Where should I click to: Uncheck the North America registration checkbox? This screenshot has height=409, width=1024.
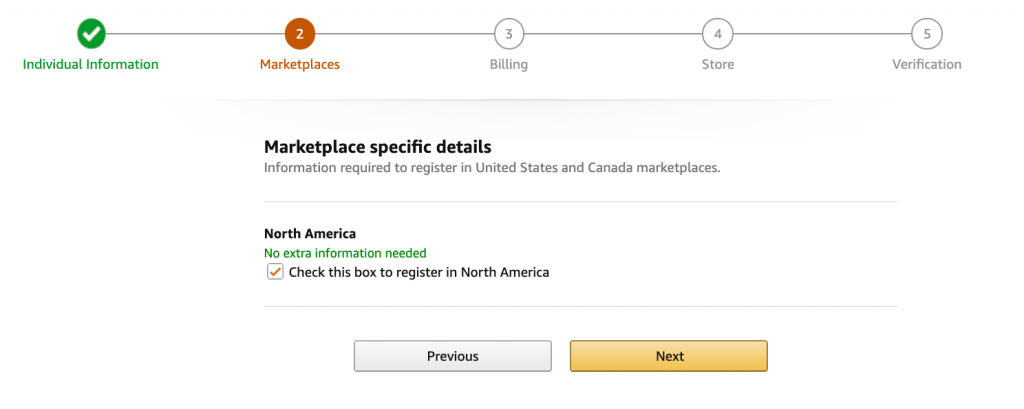[275, 272]
